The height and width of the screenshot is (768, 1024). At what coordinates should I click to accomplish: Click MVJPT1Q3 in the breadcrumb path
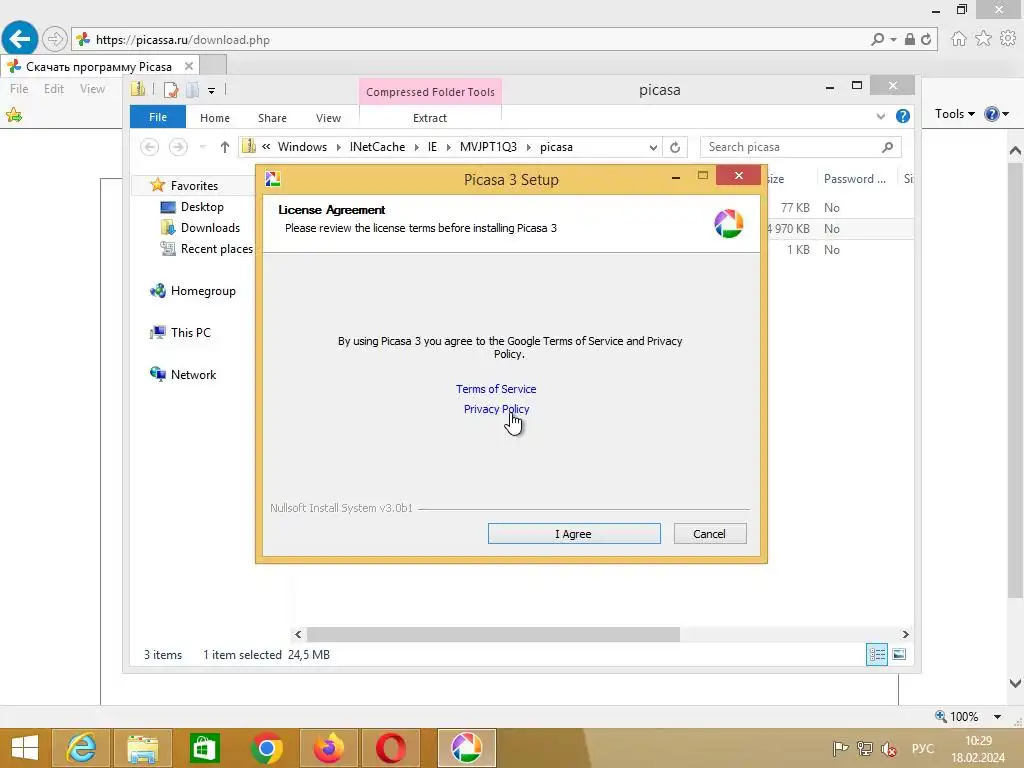point(488,147)
